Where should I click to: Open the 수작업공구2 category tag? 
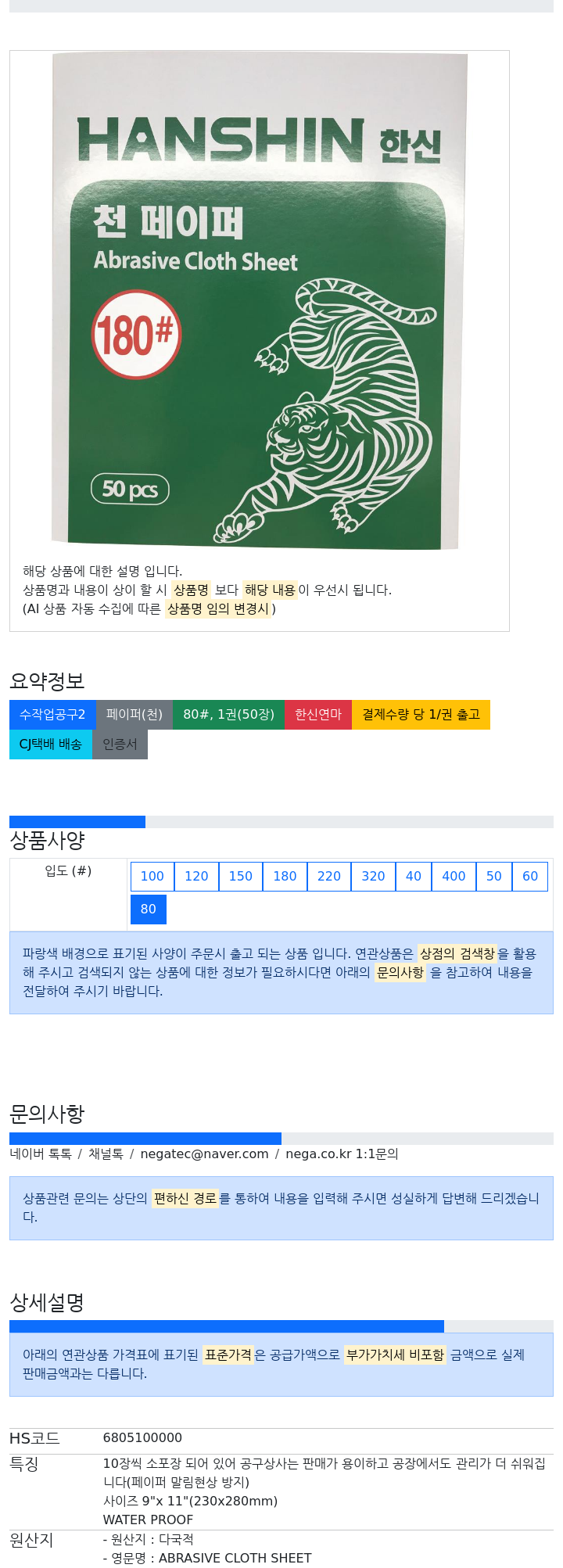52,715
